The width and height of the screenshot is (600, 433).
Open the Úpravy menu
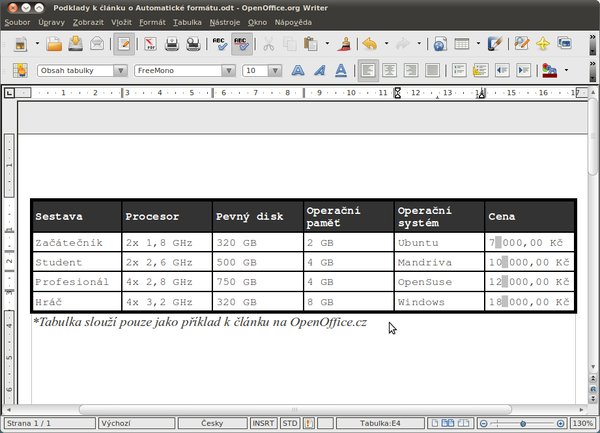(x=51, y=22)
